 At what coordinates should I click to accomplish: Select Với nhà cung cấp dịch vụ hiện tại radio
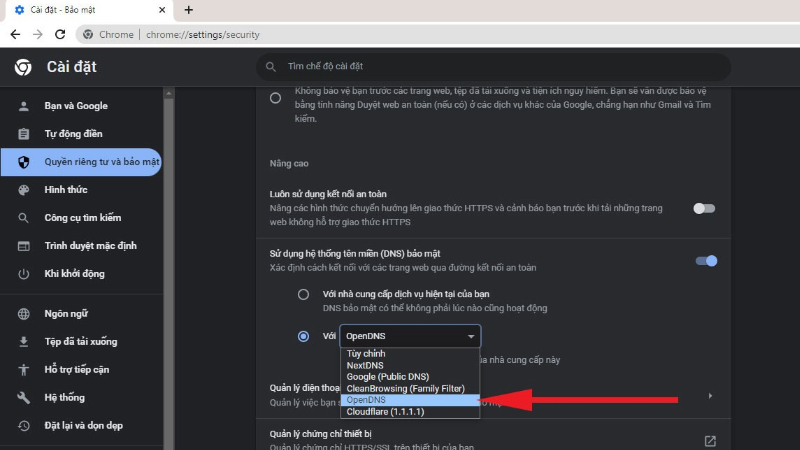[304, 294]
